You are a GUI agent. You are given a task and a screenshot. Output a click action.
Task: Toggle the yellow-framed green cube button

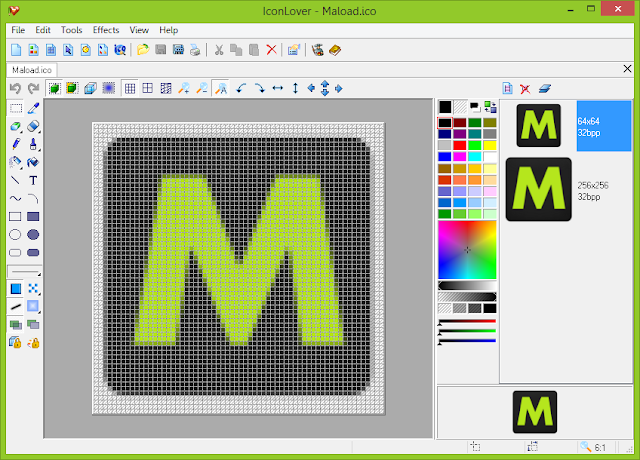(x=72, y=88)
